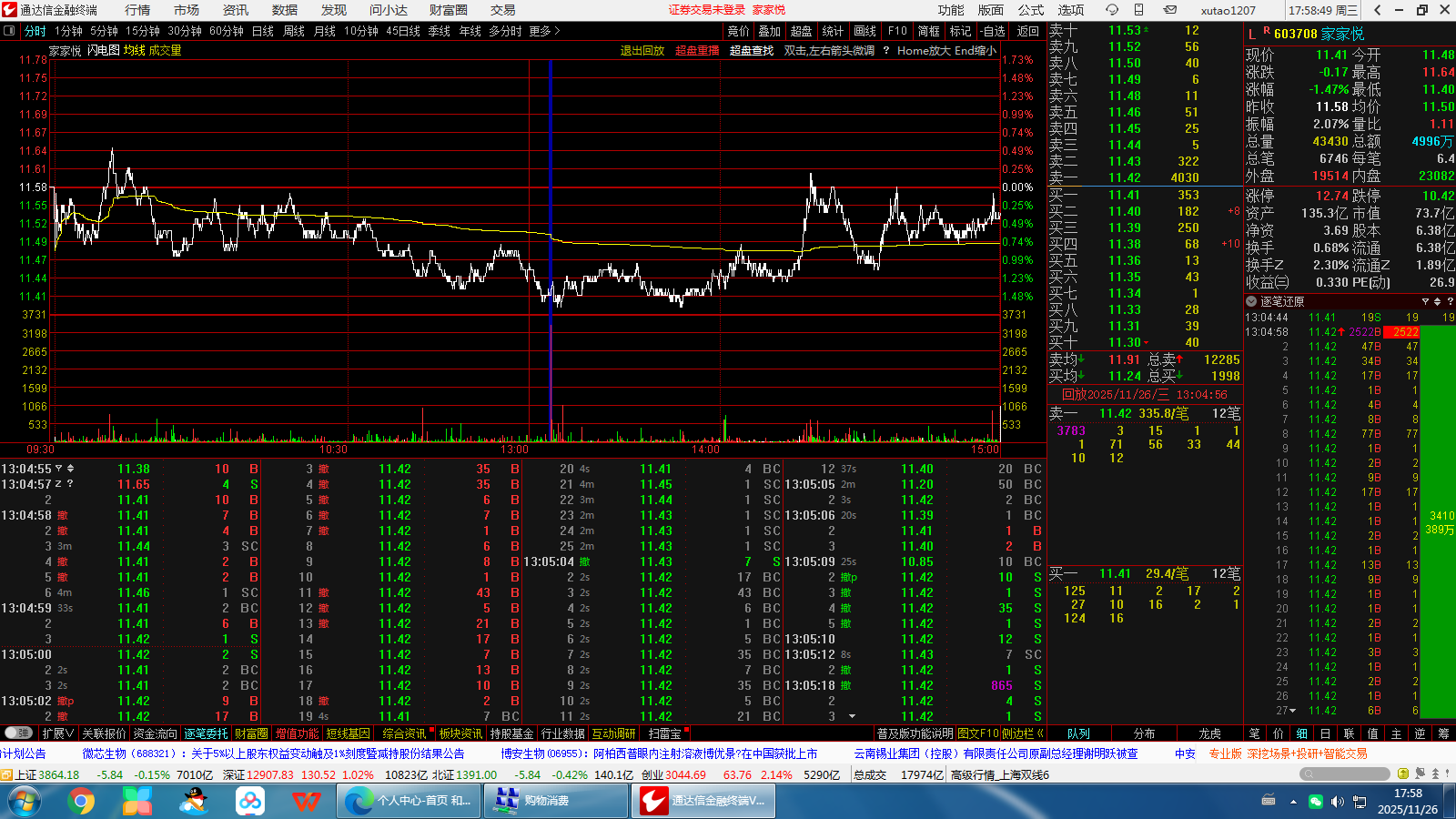Open the Baidu Netdisk taskbar icon
This screenshot has width=1456, height=819.
click(x=250, y=801)
